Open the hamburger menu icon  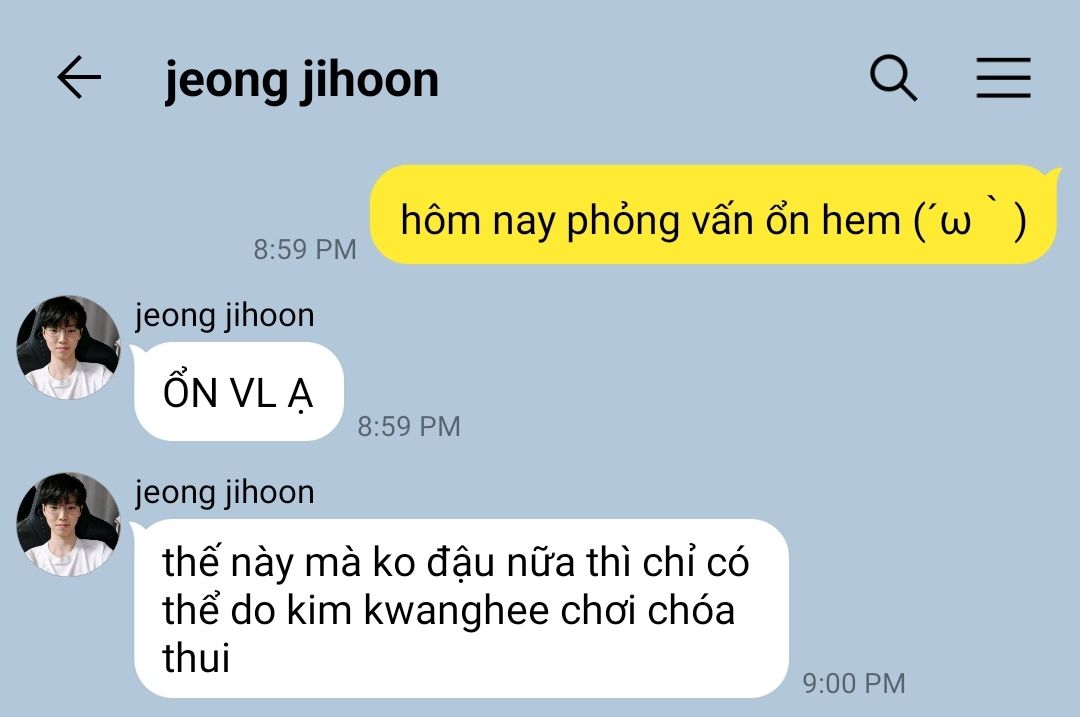pyautogui.click(x=1004, y=78)
